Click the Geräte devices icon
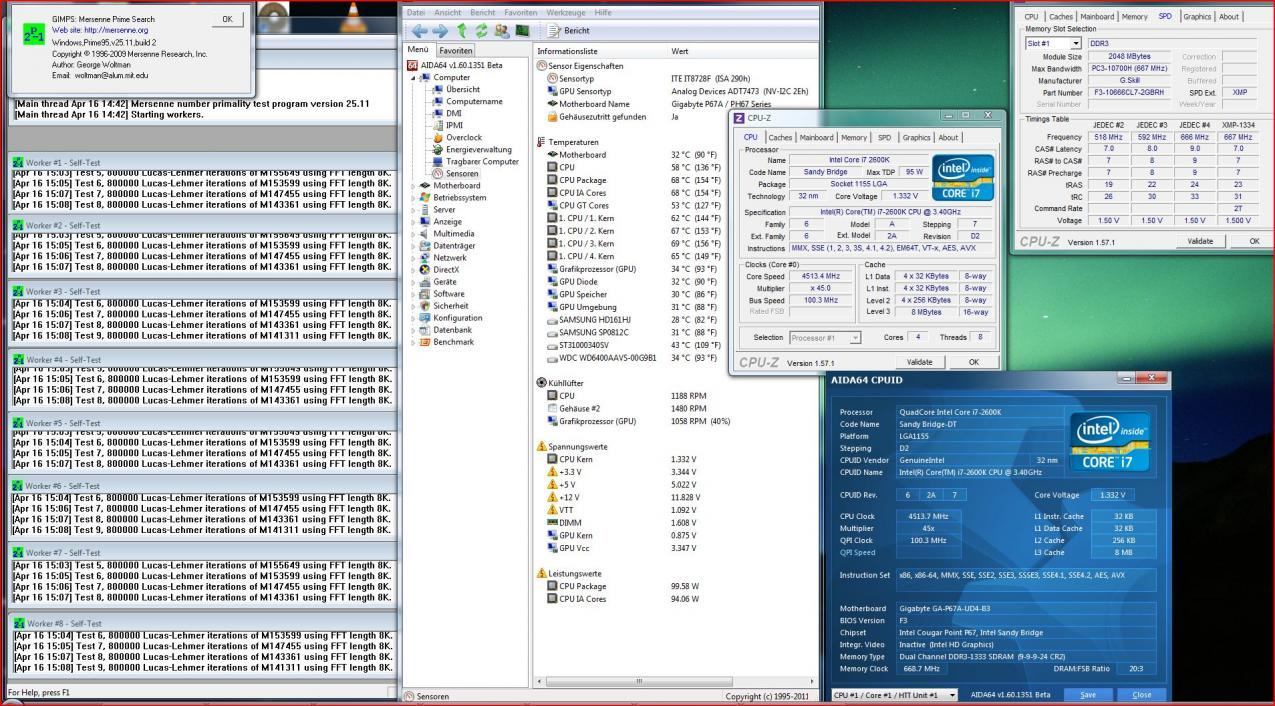The image size is (1275, 706). tap(425, 281)
